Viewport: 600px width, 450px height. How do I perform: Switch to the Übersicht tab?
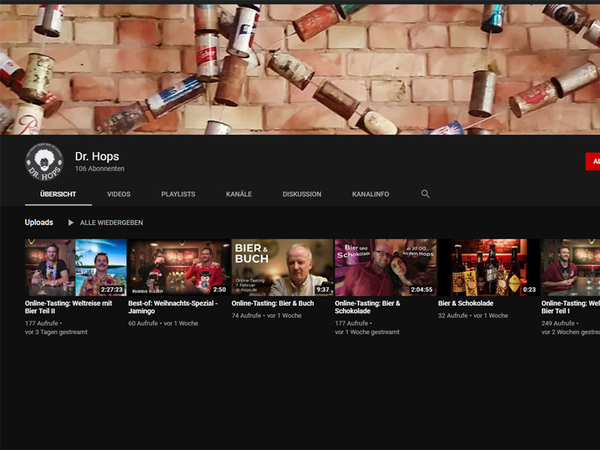58,194
